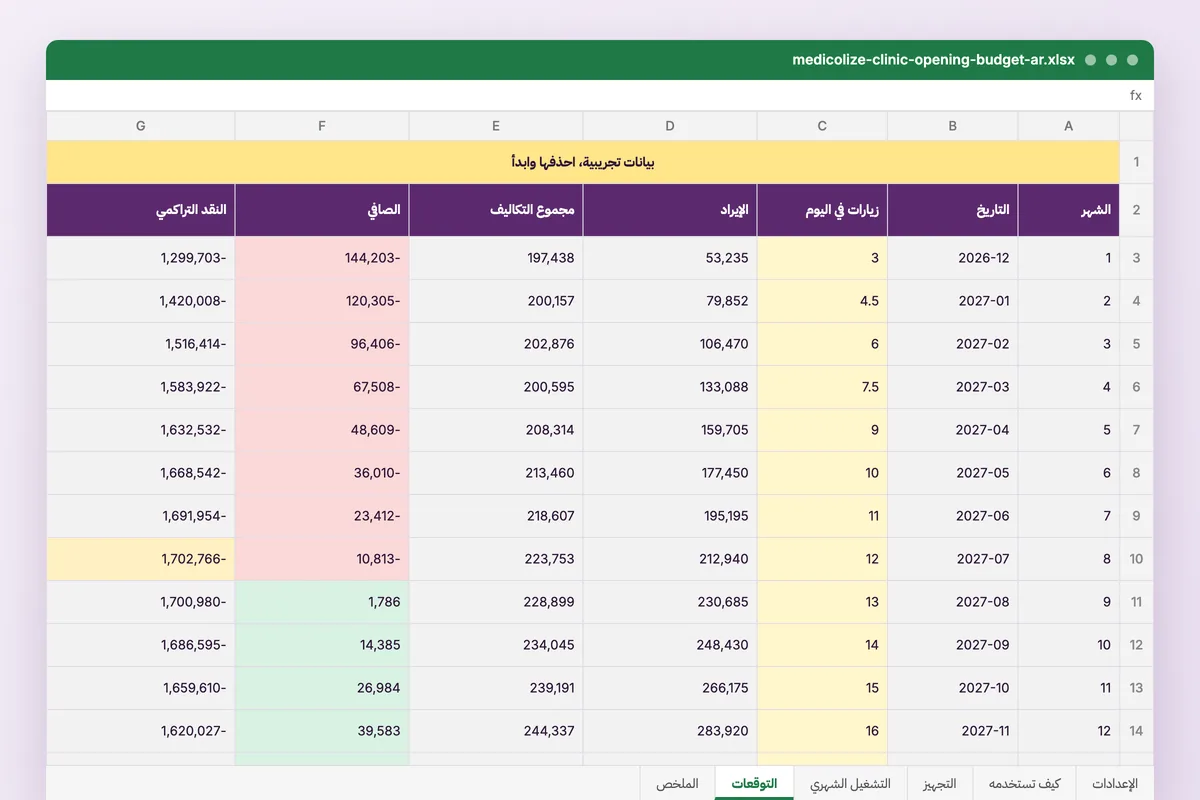The height and width of the screenshot is (800, 1200).
Task: Select column D header
Action: point(670,126)
